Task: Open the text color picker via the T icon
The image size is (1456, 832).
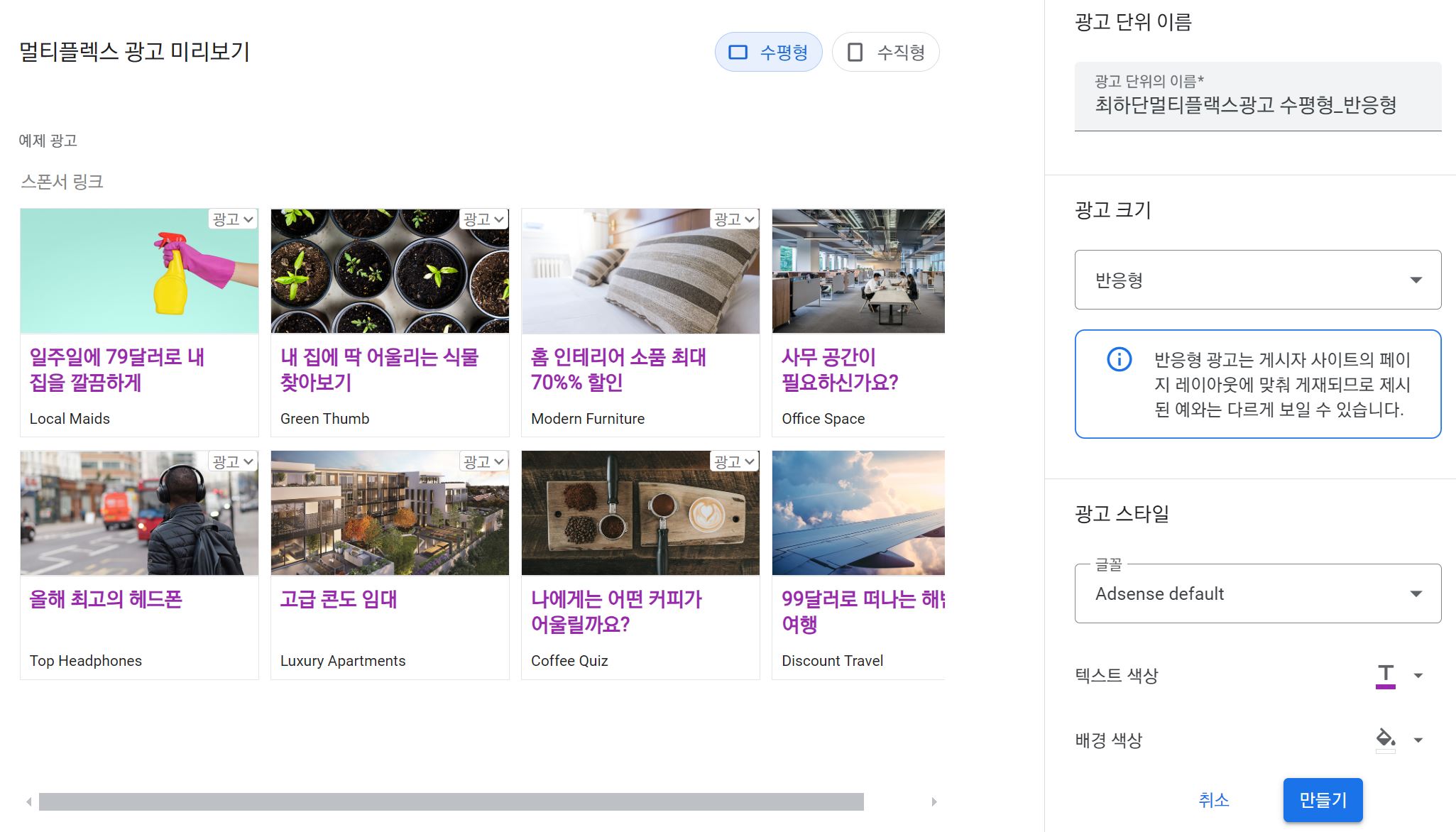Action: [x=1385, y=674]
